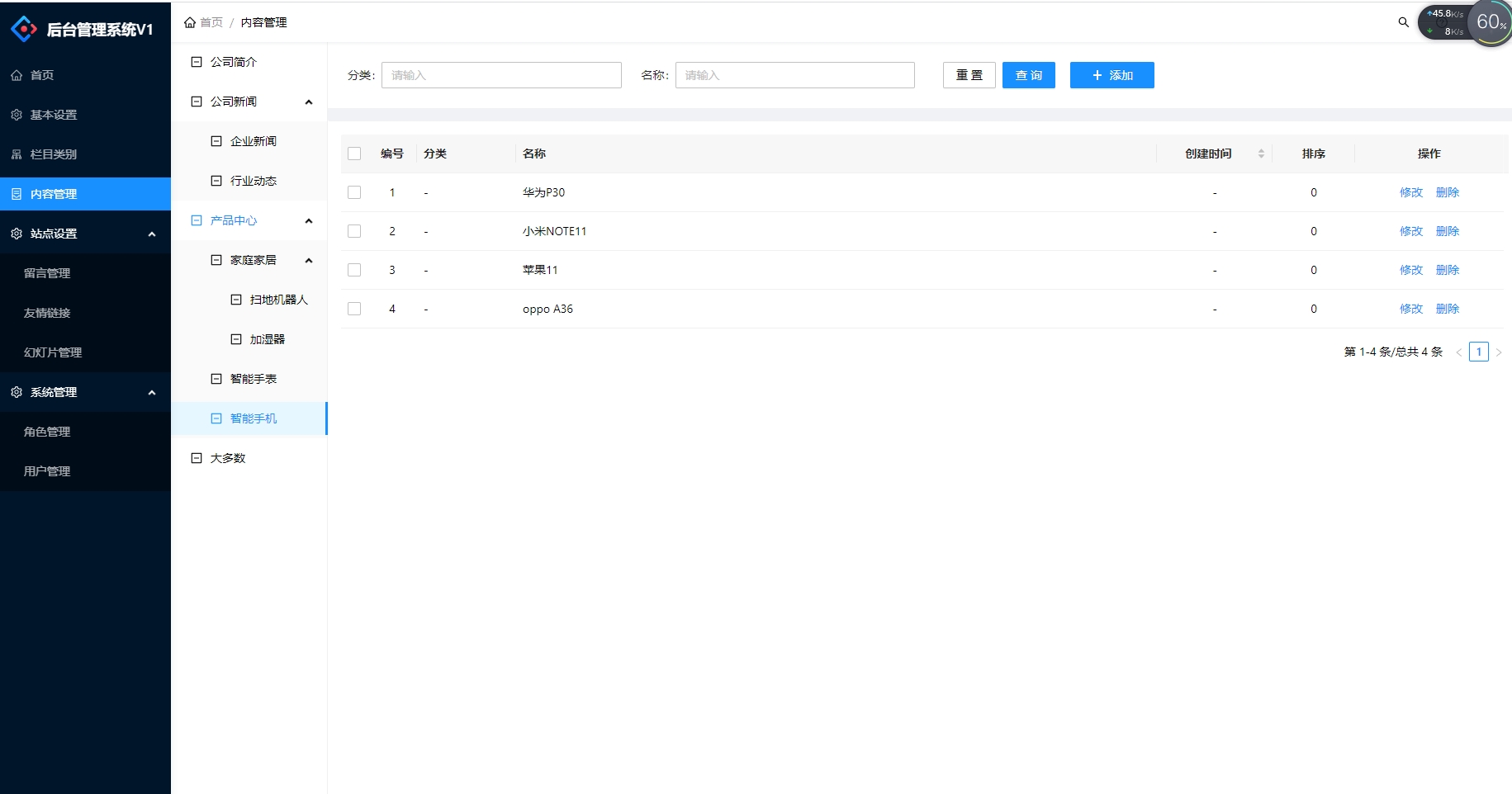Open the network speed monitor widget
This screenshot has width=1512, height=794.
(1443, 22)
